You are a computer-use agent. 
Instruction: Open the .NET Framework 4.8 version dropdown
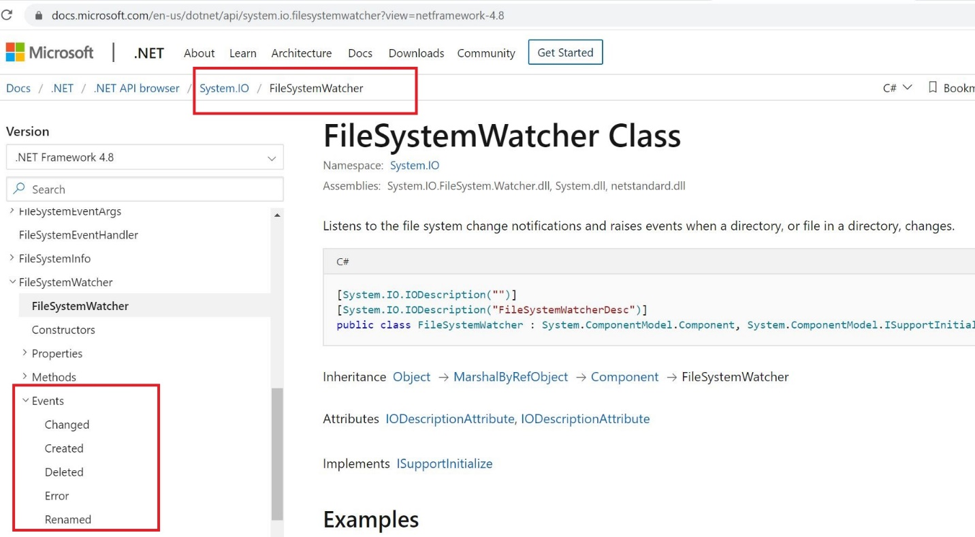pos(145,157)
